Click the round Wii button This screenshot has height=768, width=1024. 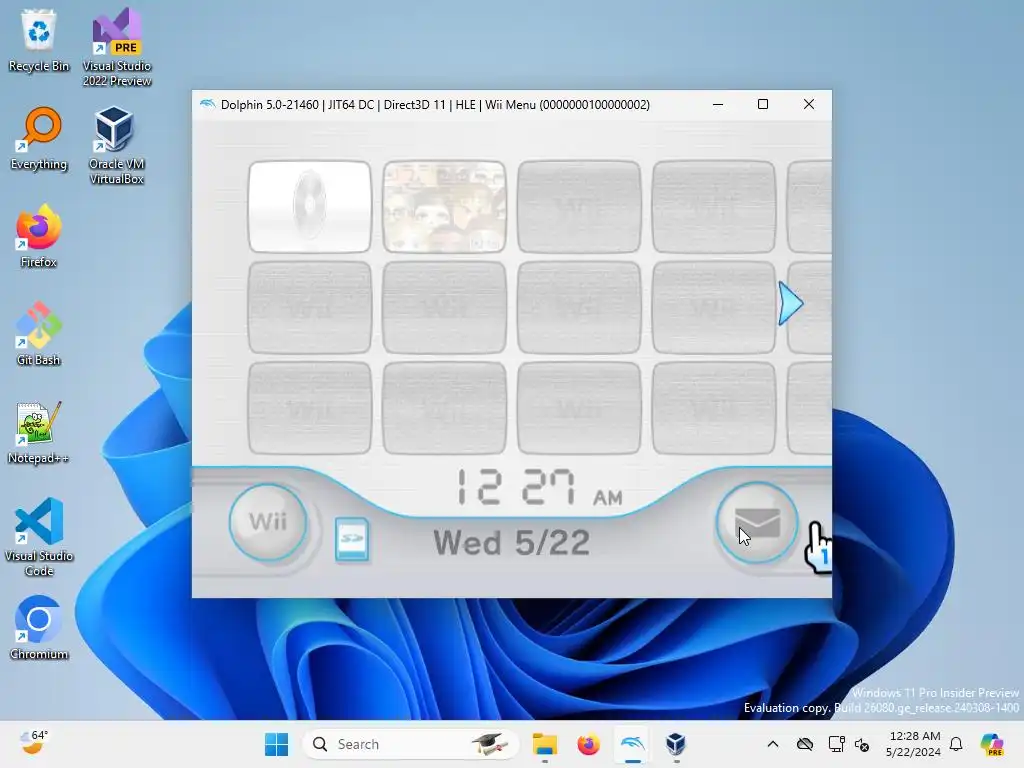[x=268, y=522]
